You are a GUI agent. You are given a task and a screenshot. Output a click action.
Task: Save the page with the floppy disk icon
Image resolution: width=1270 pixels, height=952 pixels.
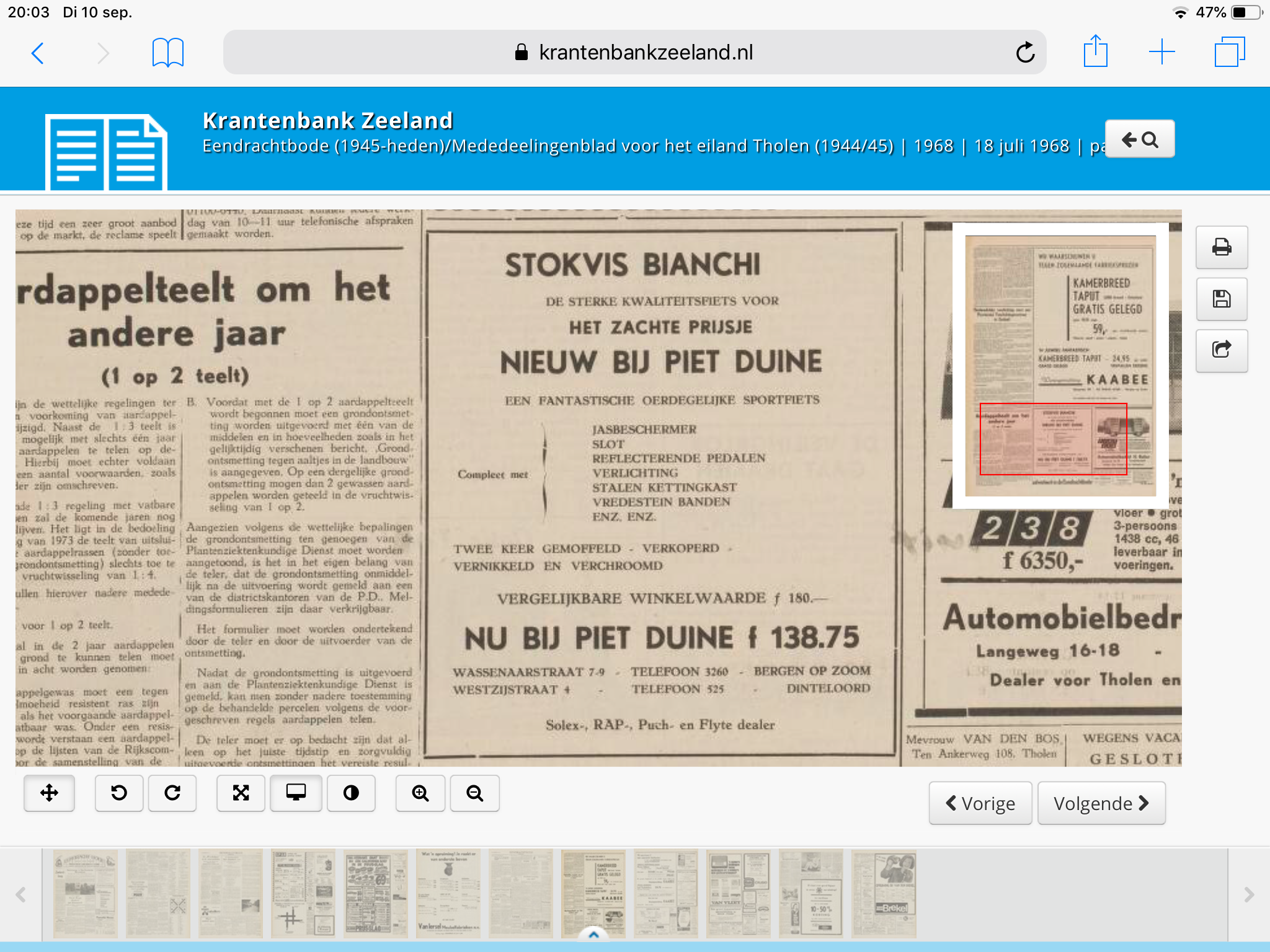[x=1221, y=299]
